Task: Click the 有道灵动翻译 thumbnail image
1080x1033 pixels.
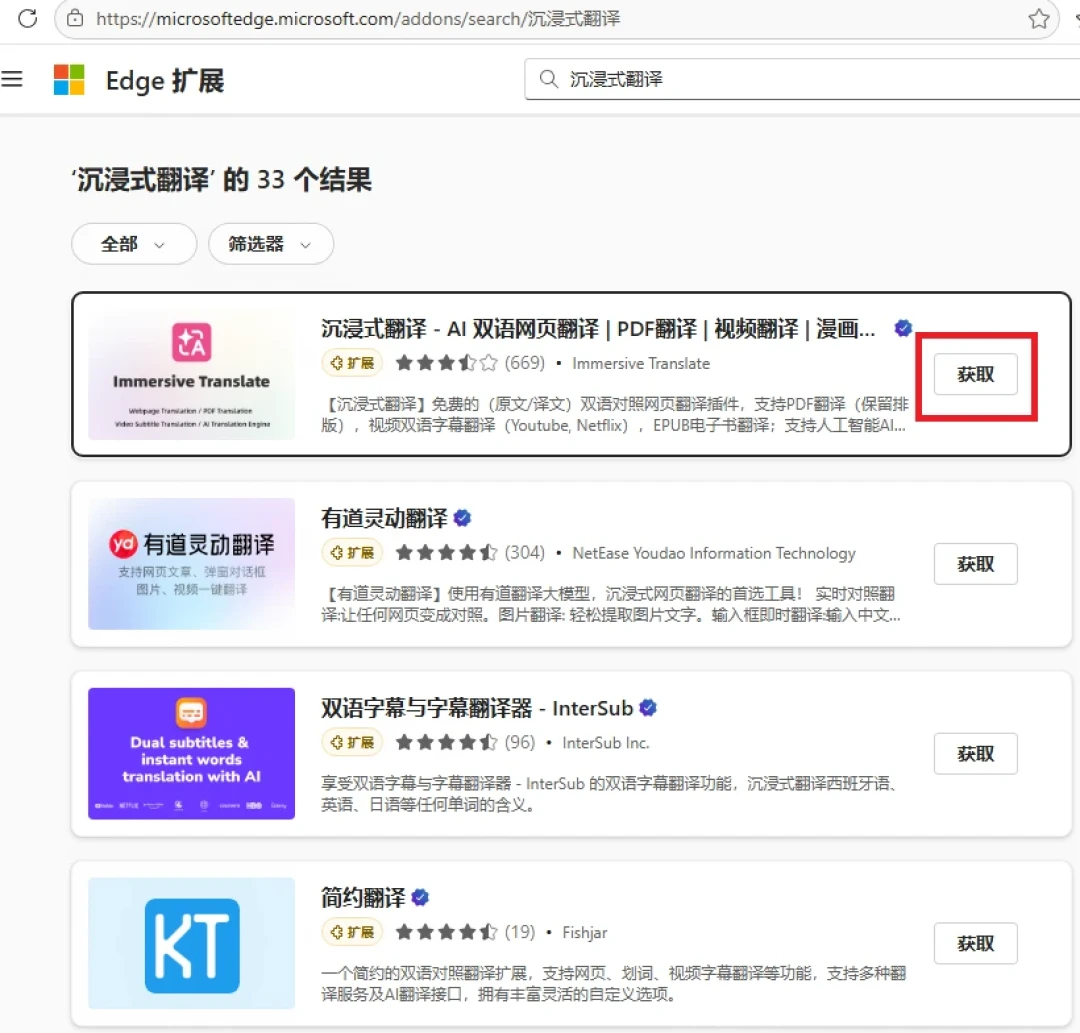Action: (191, 564)
